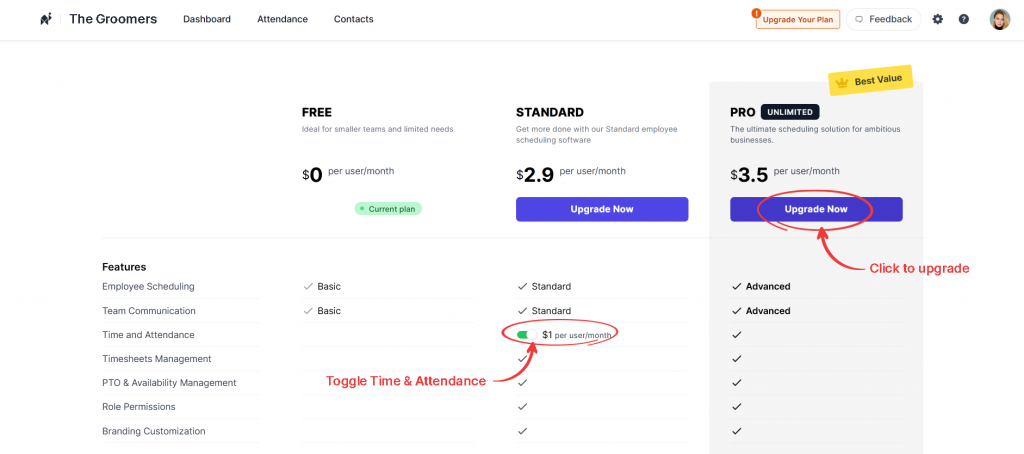Click the Pro plan Time and Attendance checkmark
The image size is (1024, 454).
pos(737,334)
